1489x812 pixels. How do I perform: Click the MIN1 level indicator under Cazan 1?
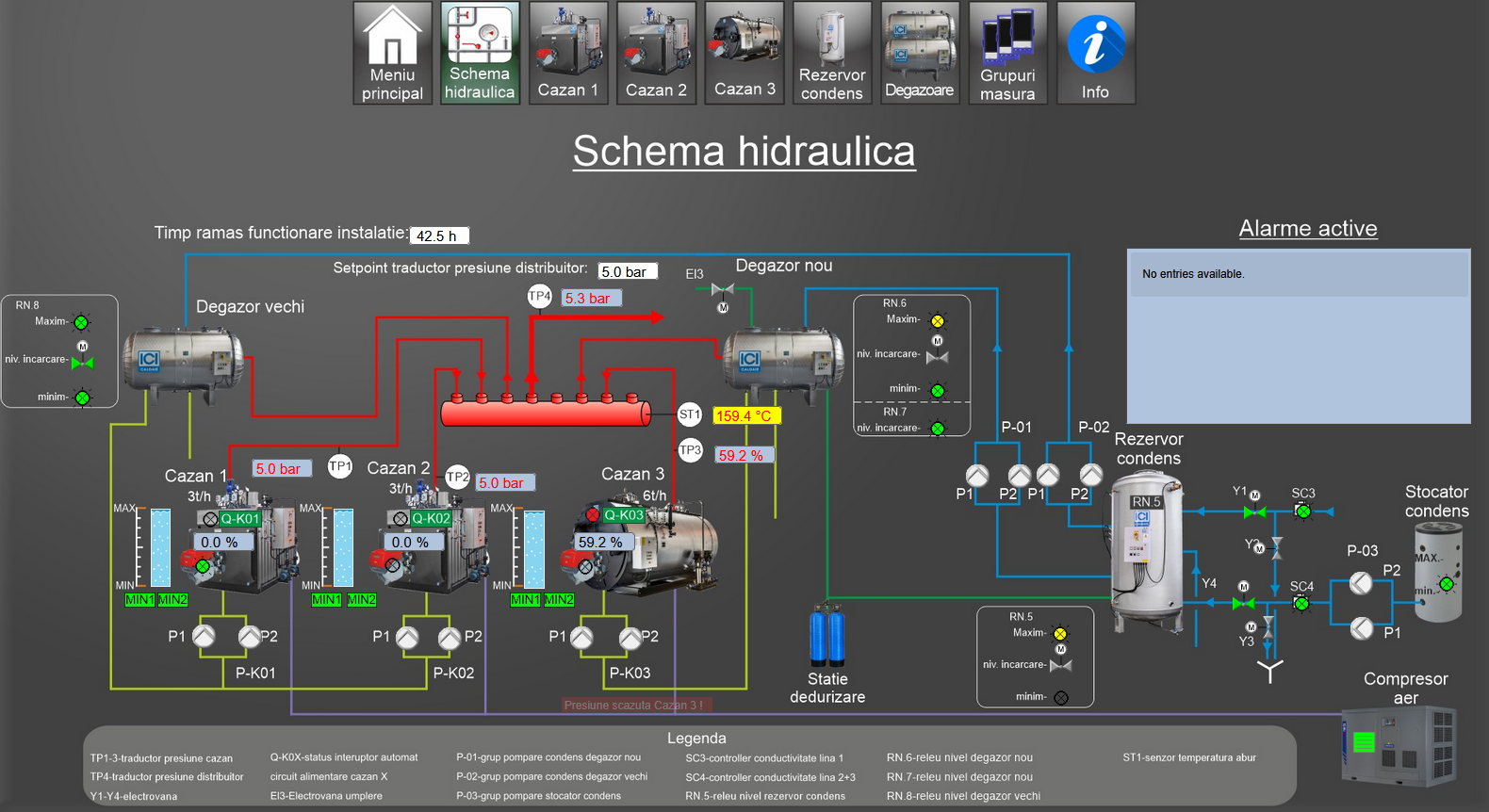(139, 600)
